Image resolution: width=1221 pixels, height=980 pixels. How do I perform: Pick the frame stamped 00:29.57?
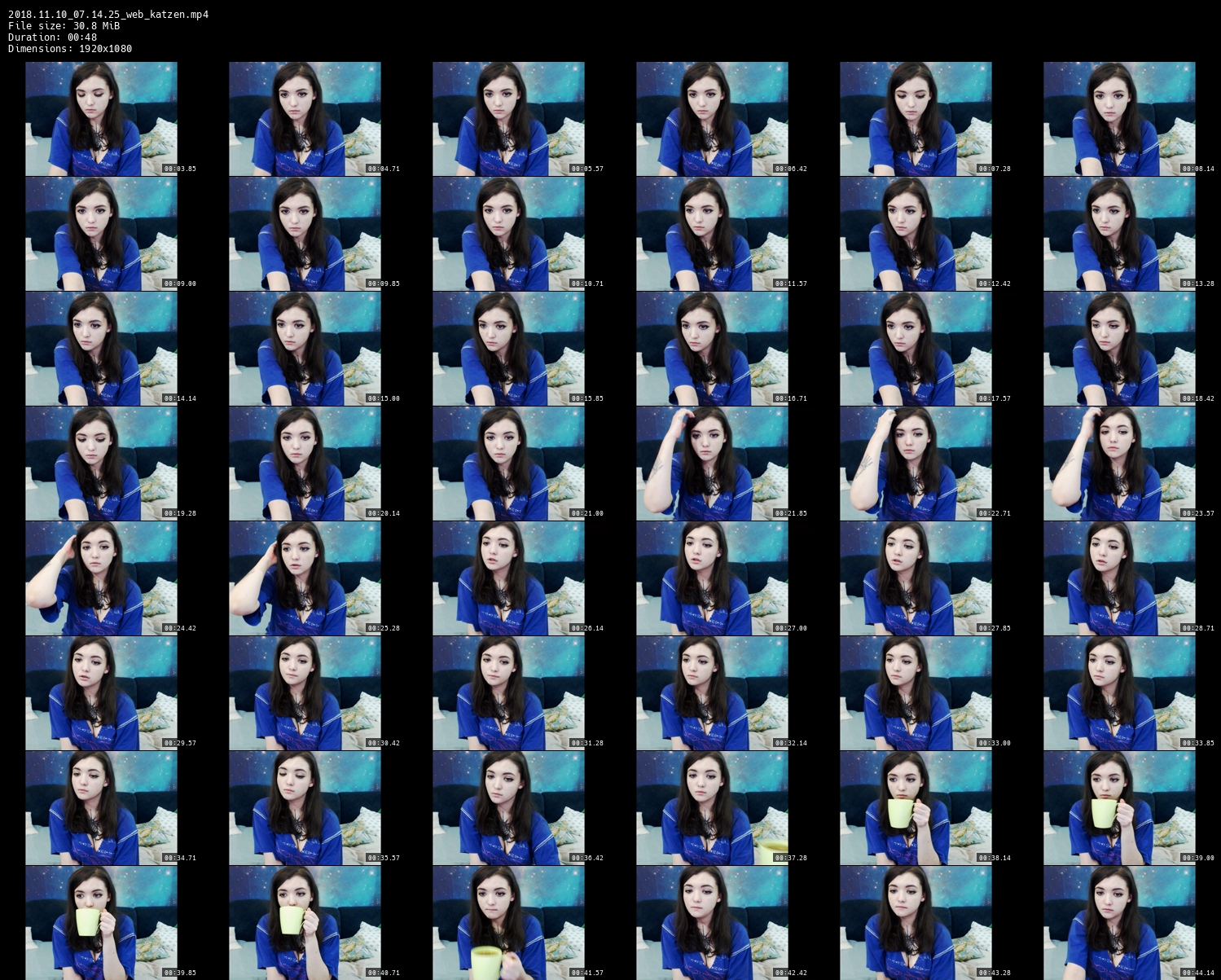point(101,693)
